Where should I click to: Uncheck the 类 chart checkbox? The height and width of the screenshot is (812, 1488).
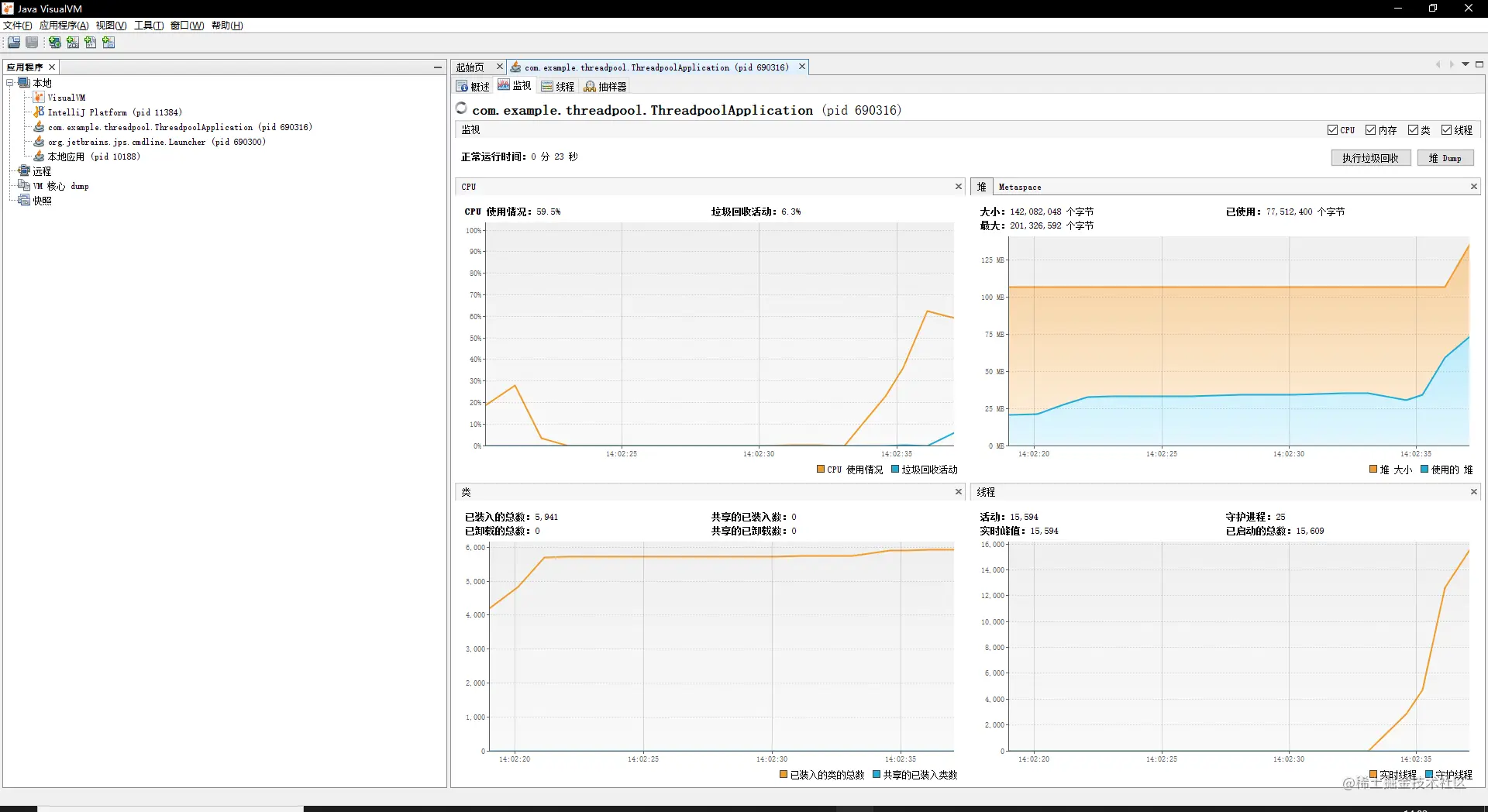1414,130
